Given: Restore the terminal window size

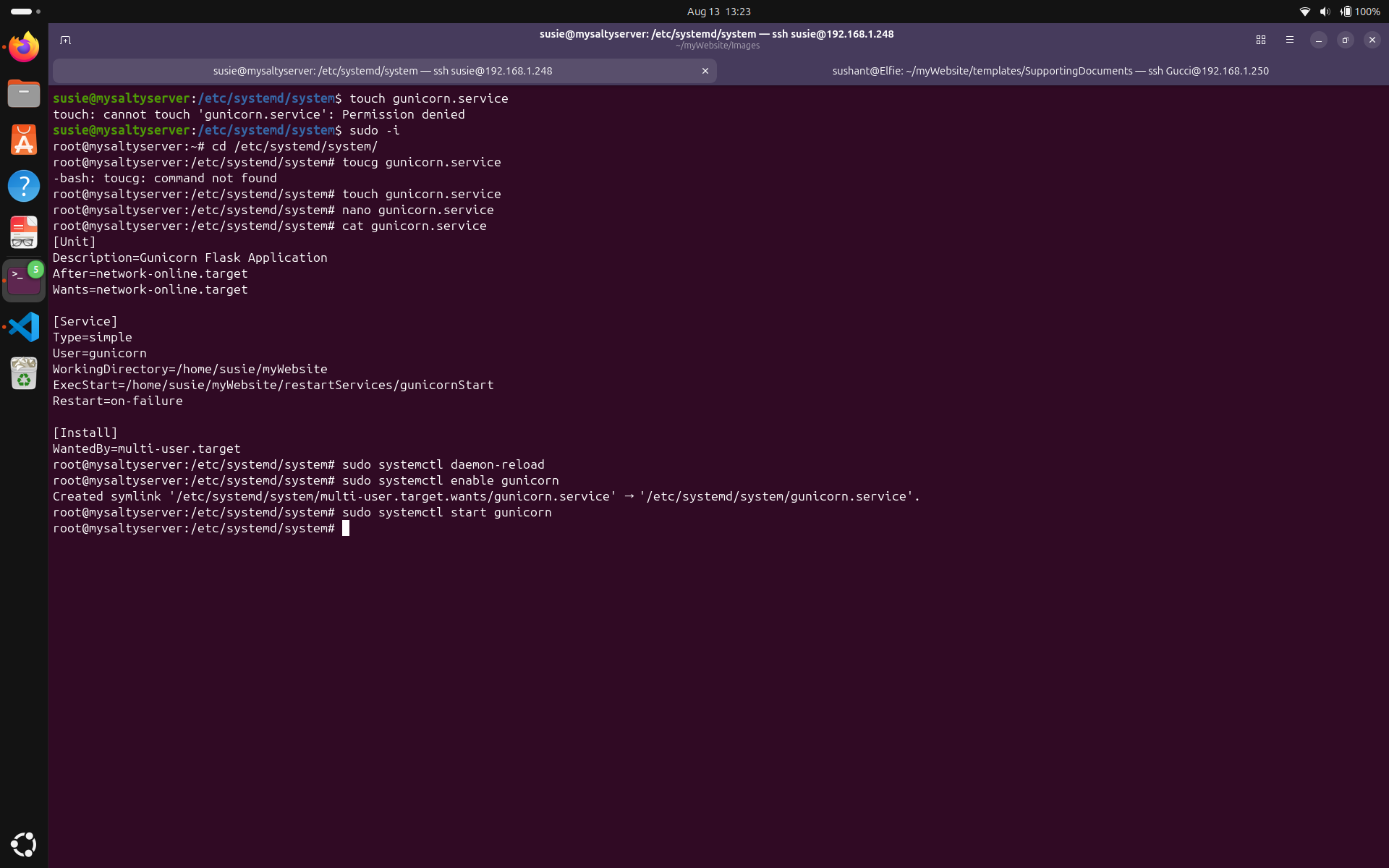Looking at the screenshot, I should [1346, 40].
